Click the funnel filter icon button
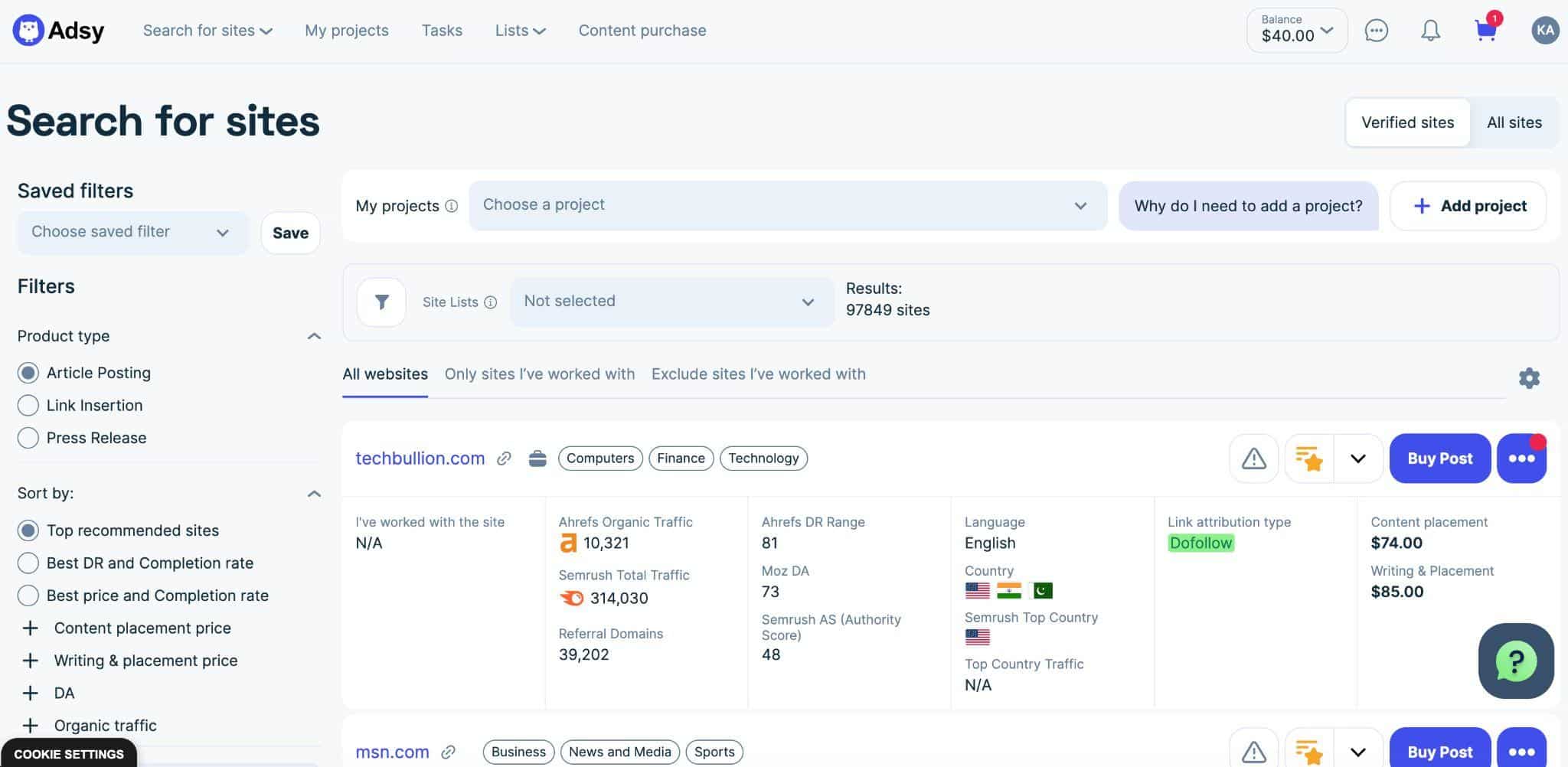Image resolution: width=1568 pixels, height=767 pixels. coord(381,302)
